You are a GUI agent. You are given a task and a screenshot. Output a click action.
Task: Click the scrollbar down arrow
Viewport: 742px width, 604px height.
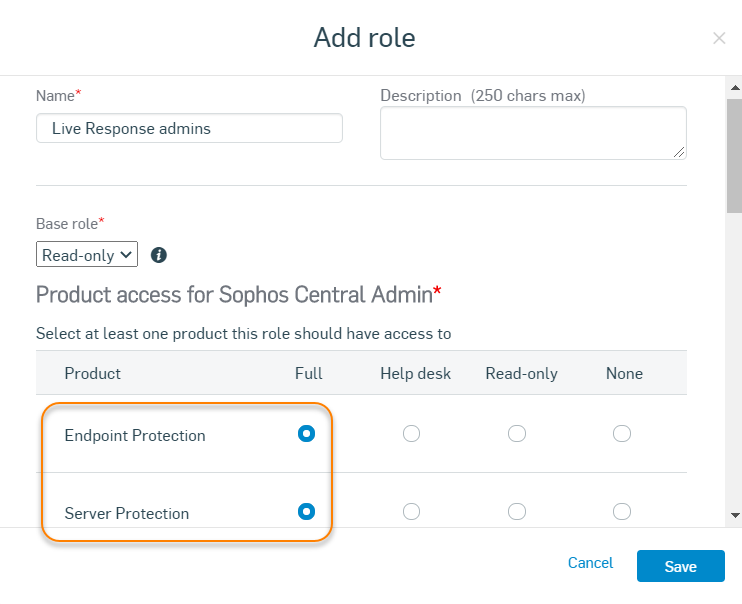pyautogui.click(x=735, y=515)
